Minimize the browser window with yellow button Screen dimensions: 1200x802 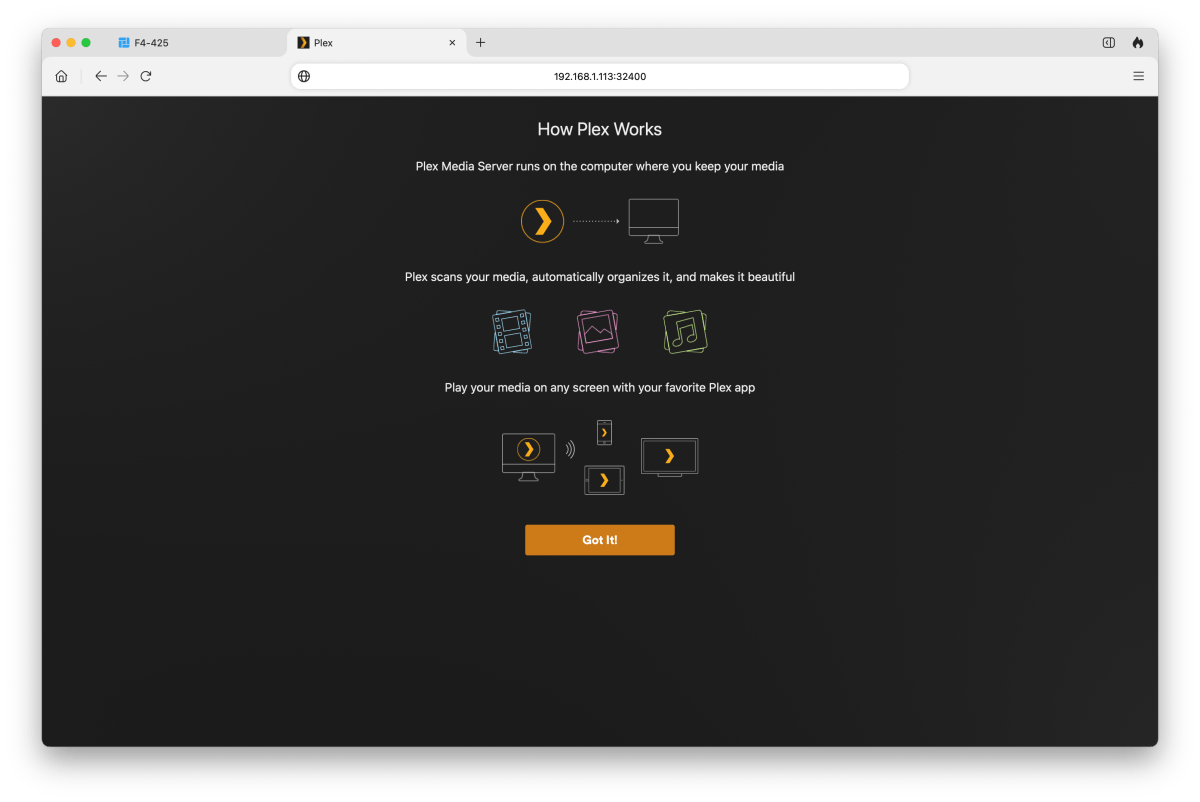(71, 43)
